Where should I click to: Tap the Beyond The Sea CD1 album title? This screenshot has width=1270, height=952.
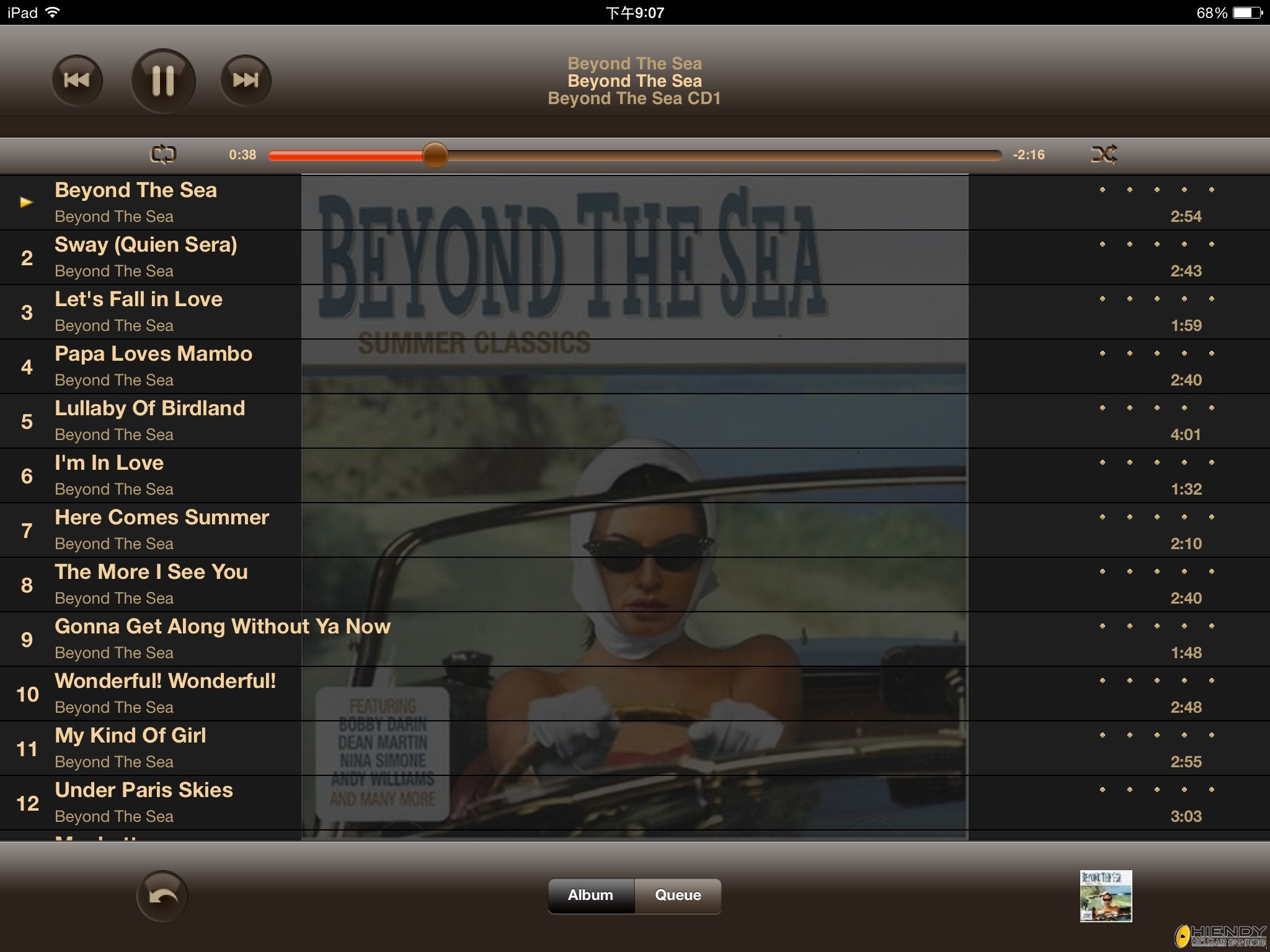(x=634, y=99)
